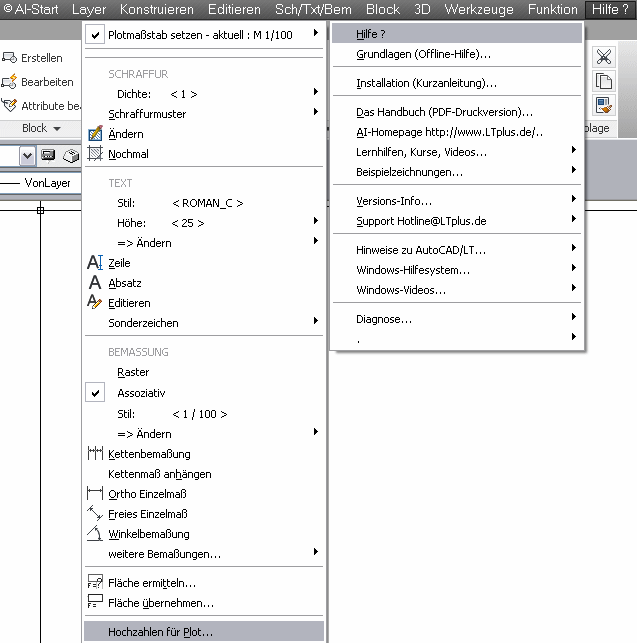The height and width of the screenshot is (643, 637).
Task: Select Windows-Videos entry
Action: tap(457, 290)
